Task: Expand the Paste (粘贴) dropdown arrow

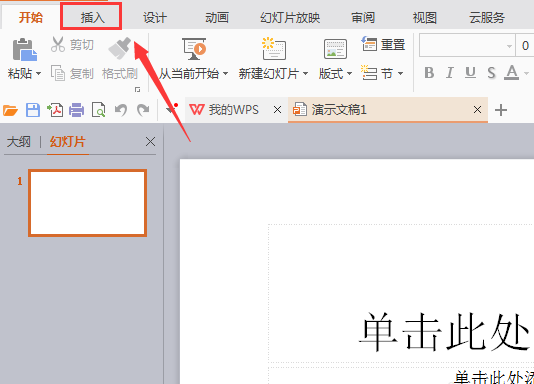Action: coord(38,74)
